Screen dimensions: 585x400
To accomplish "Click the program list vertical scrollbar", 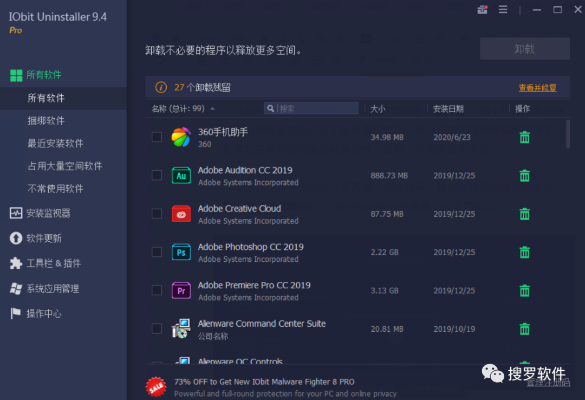I will point(568,134).
